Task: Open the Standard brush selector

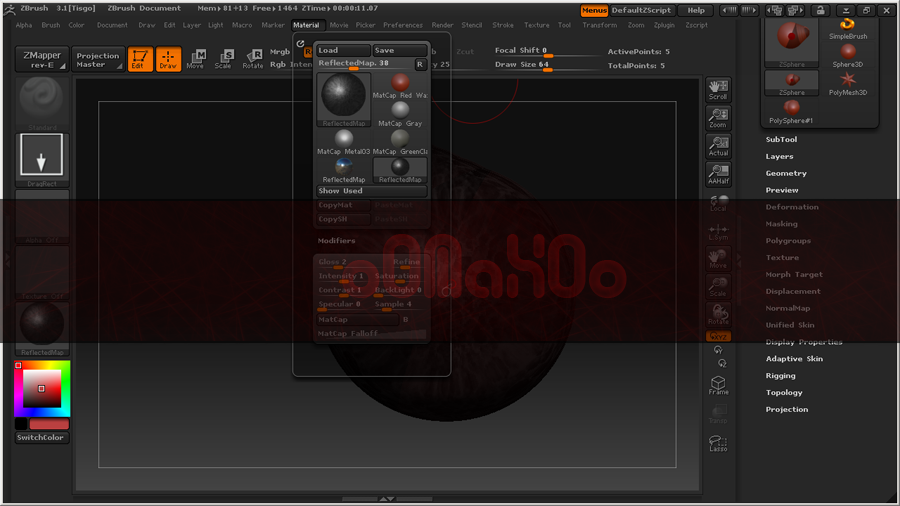Action: [x=42, y=103]
